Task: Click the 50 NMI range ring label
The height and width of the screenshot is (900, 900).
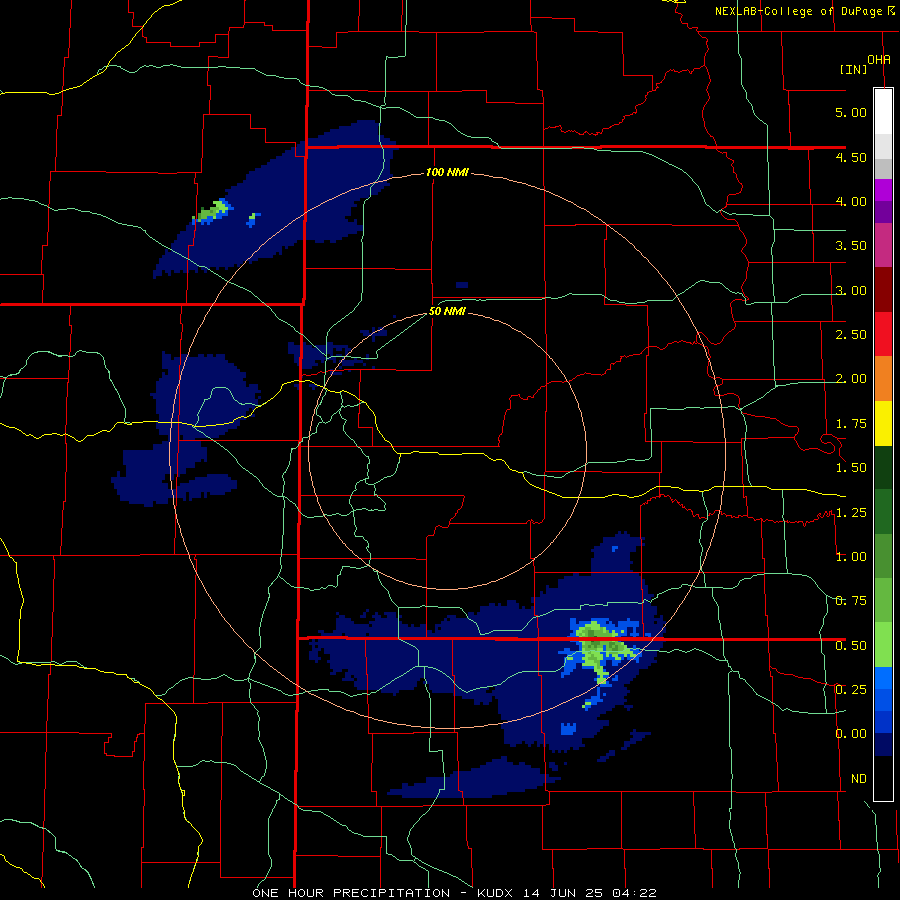Action: (447, 312)
